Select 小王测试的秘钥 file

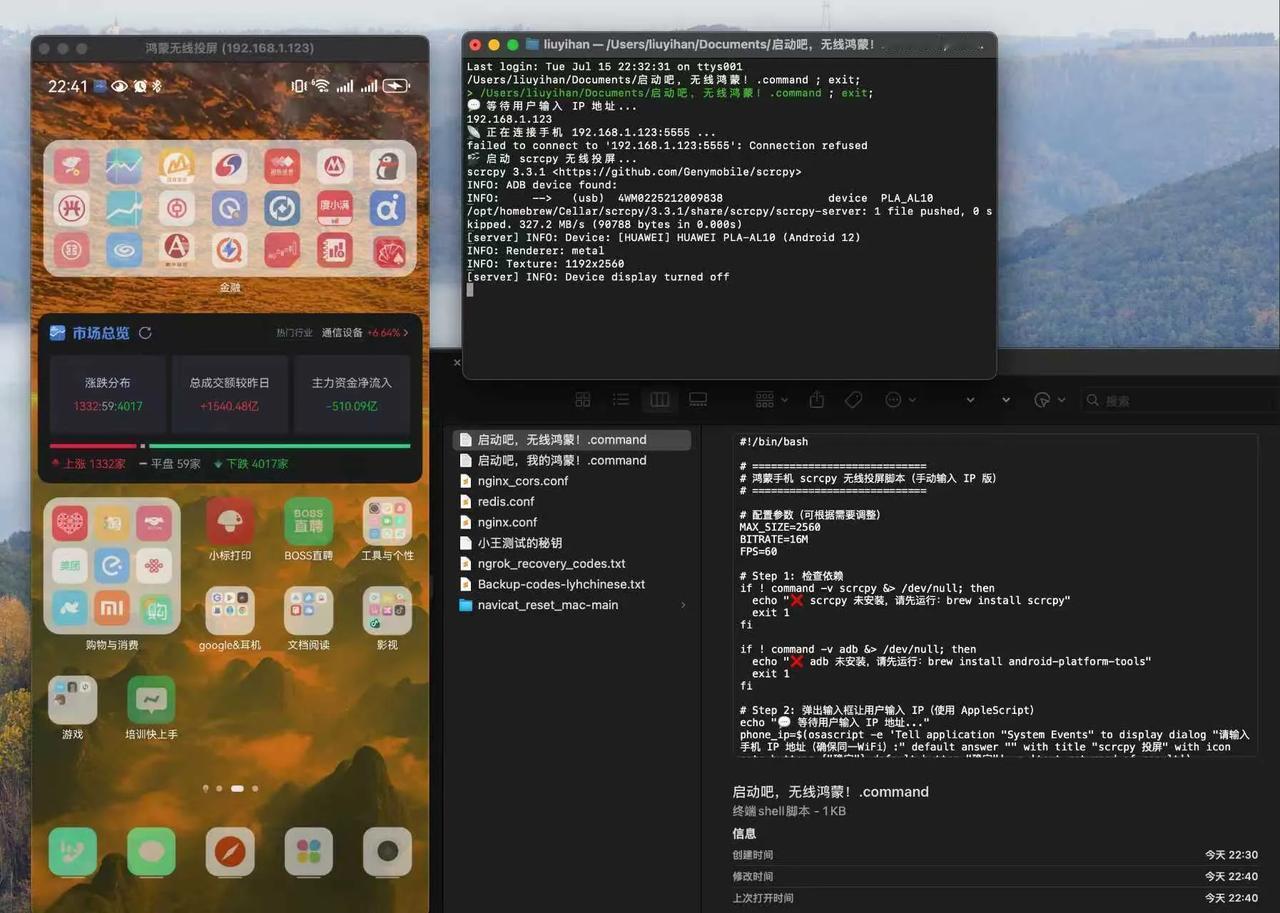point(572,543)
